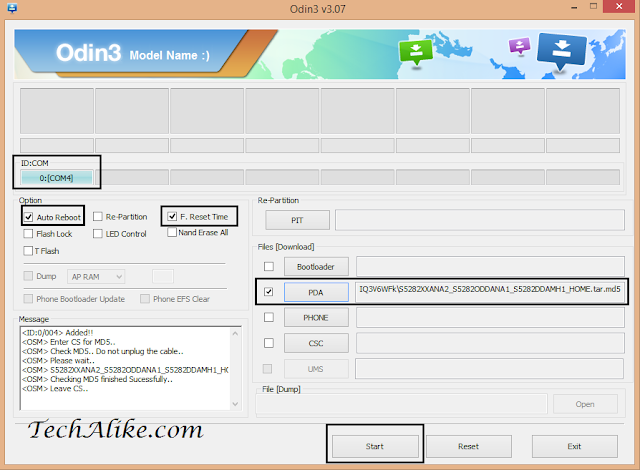The image size is (640, 470).
Task: Click the PDA file path field
Action: [490, 292]
